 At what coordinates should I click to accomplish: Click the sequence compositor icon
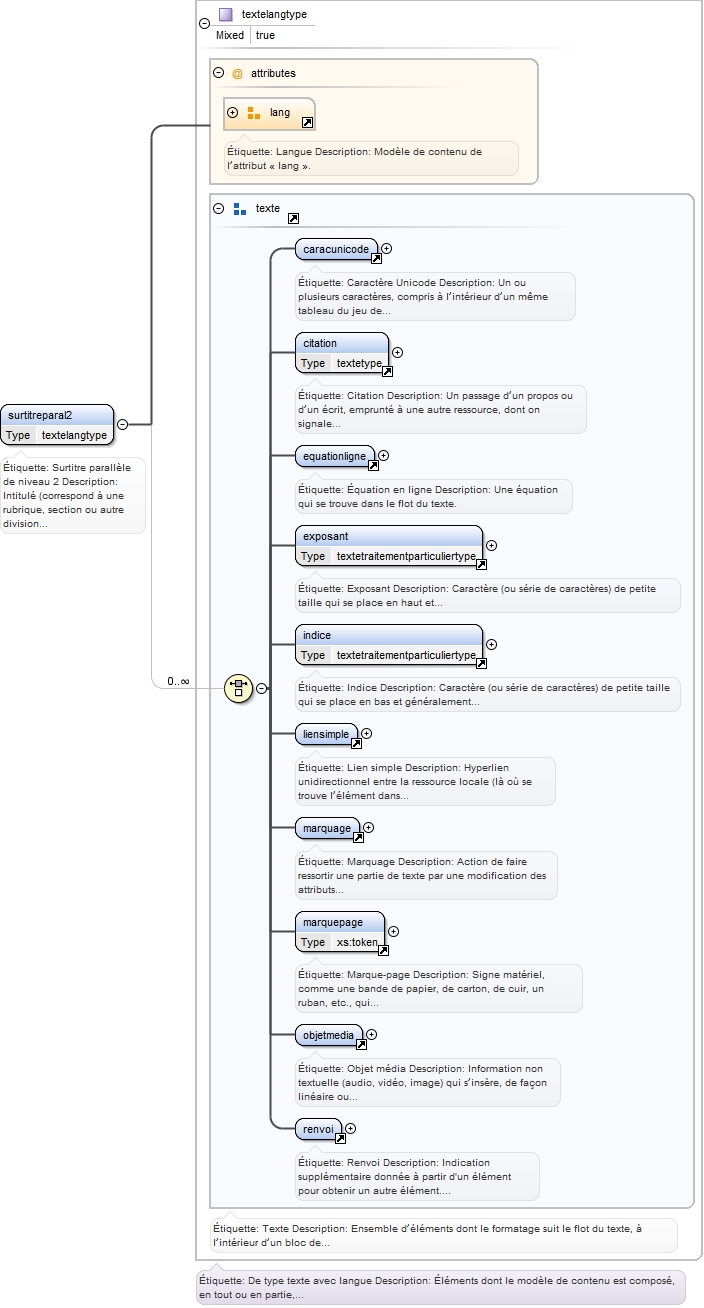[238, 688]
